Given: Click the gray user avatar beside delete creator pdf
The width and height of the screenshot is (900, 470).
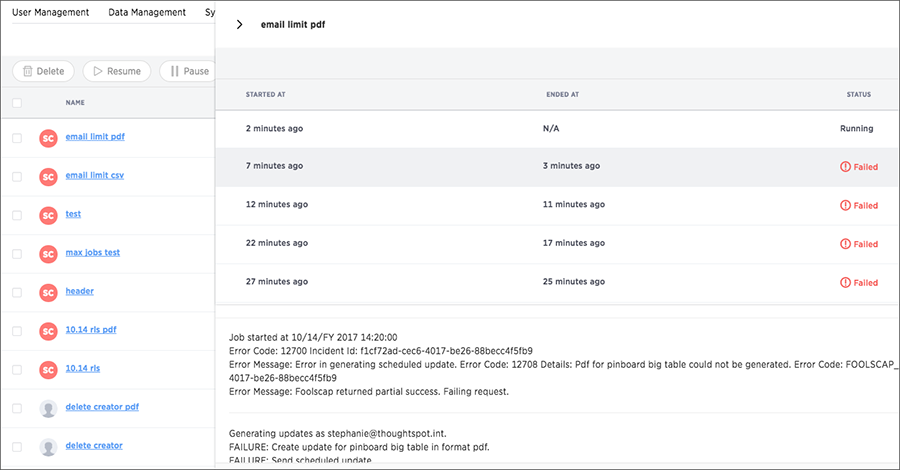Looking at the screenshot, I should 48,409.
